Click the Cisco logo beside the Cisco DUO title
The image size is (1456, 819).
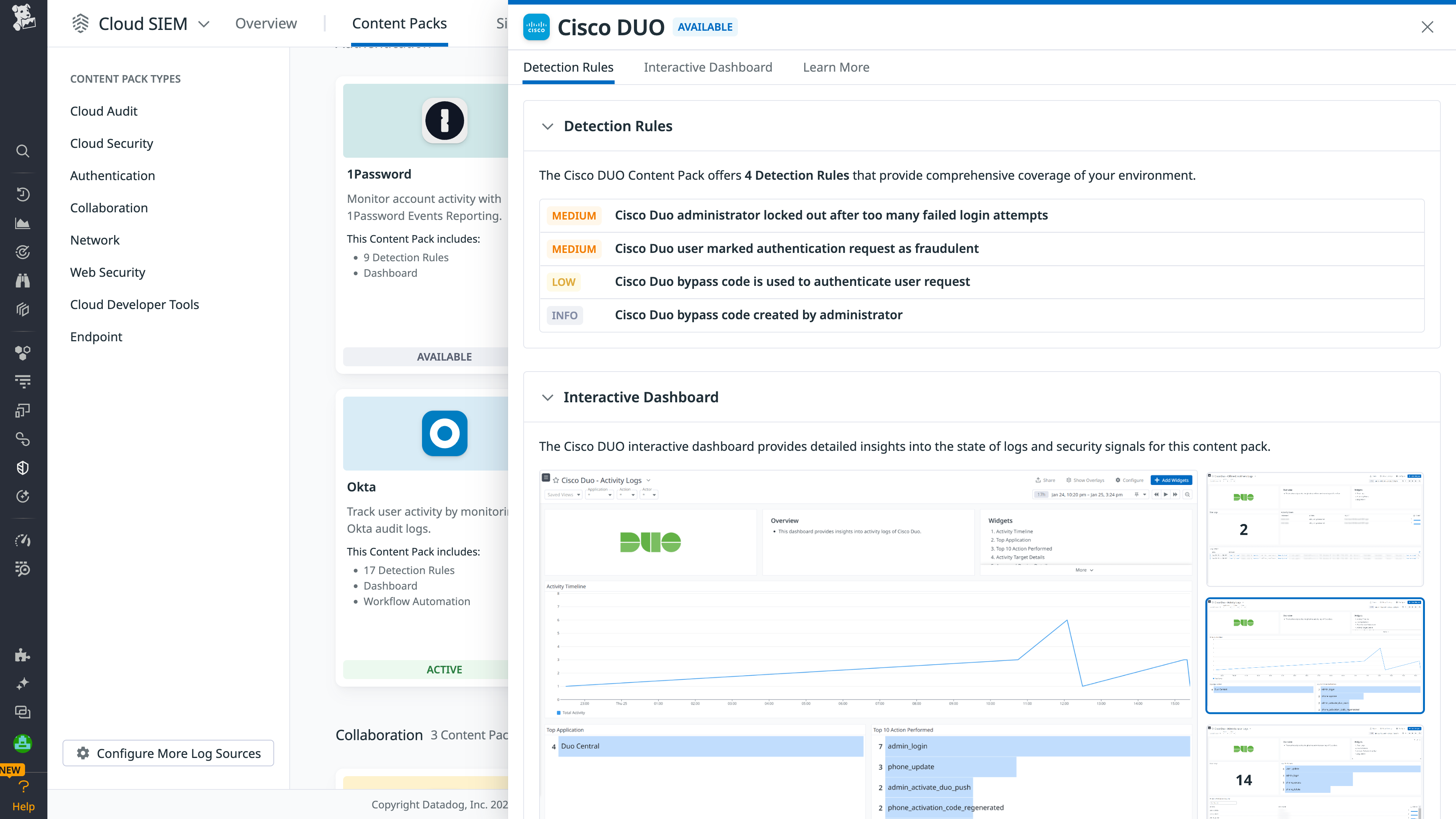[537, 27]
